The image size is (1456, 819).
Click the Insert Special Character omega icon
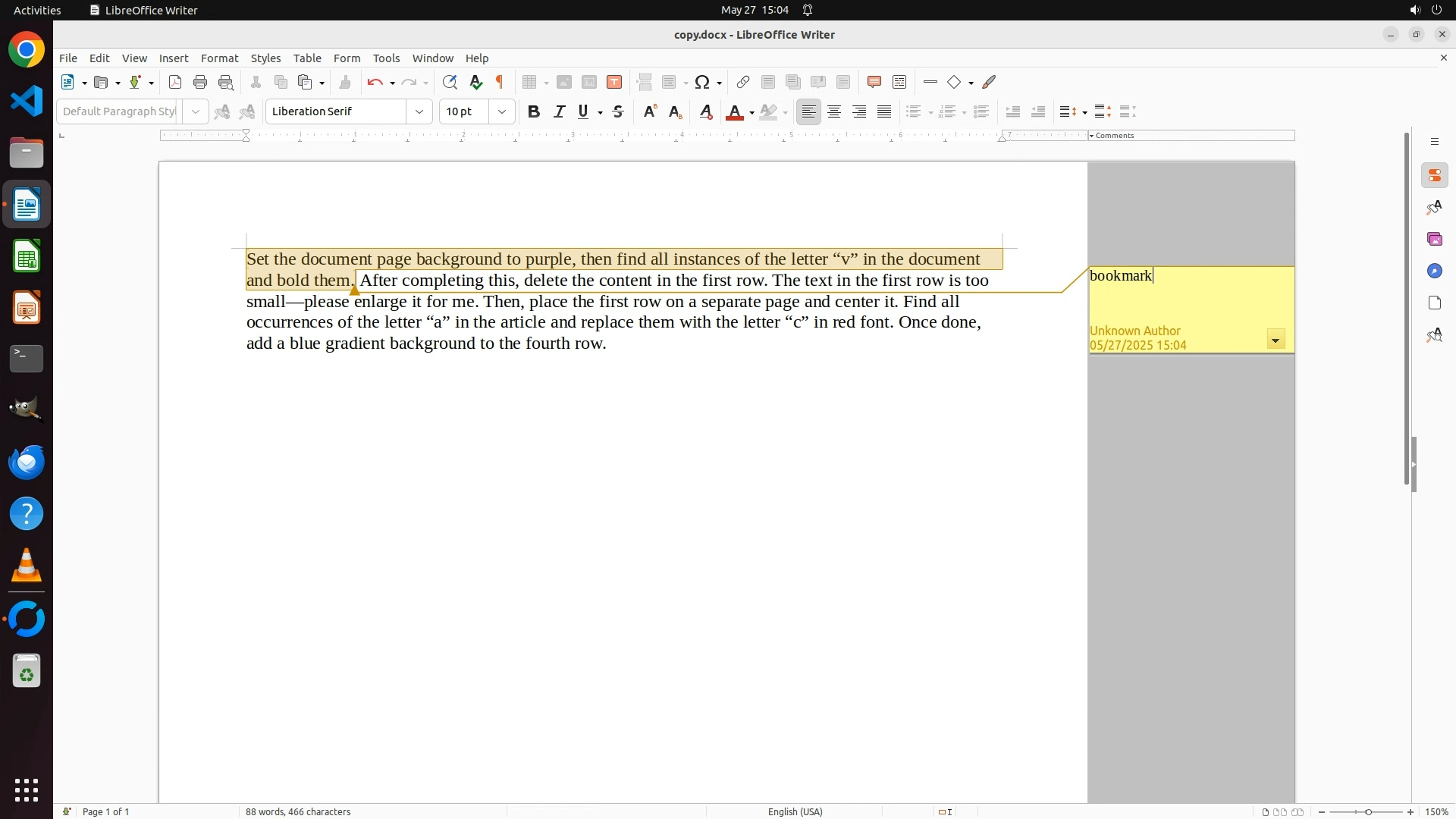point(702,82)
